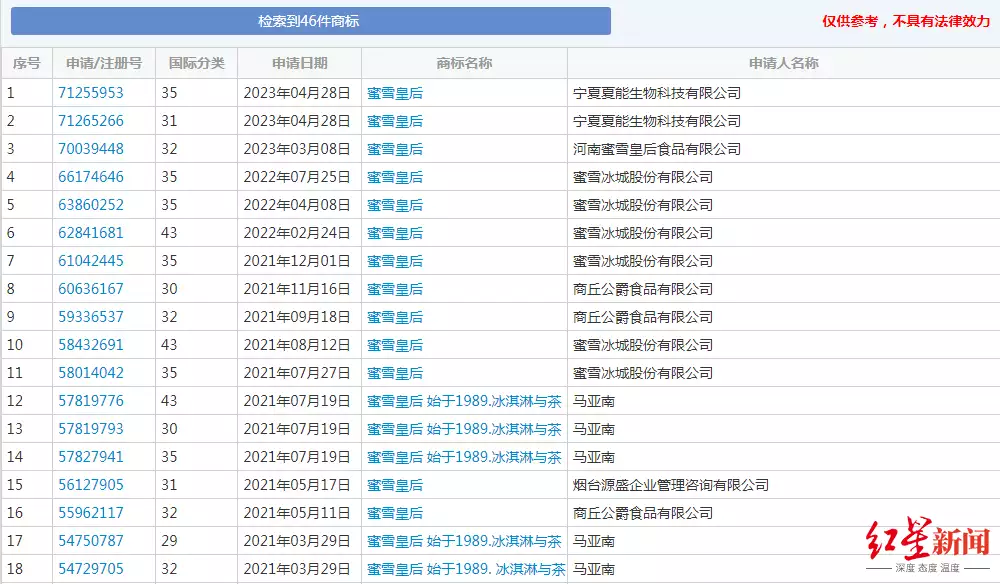The height and width of the screenshot is (584, 1000).
Task: Open application number 54750787
Action: (x=91, y=541)
